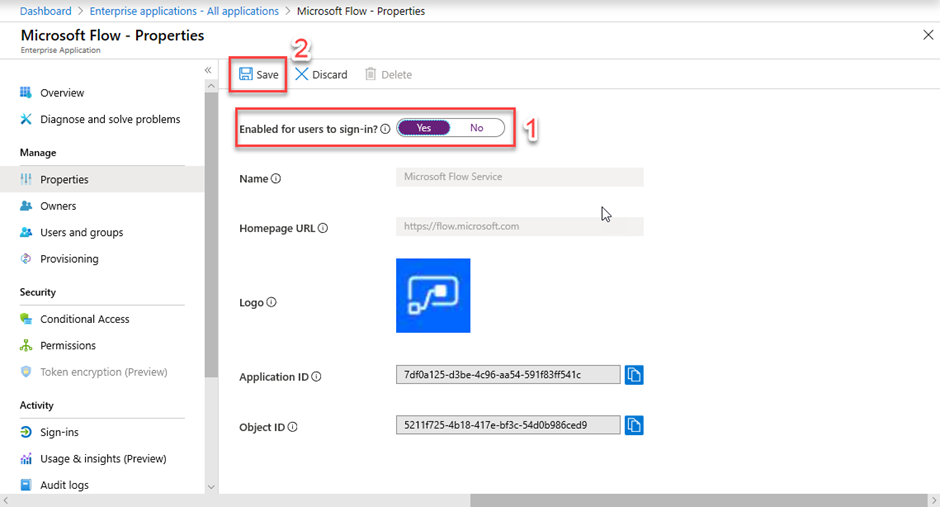Show info tooltip next to Application ID

[x=316, y=376]
